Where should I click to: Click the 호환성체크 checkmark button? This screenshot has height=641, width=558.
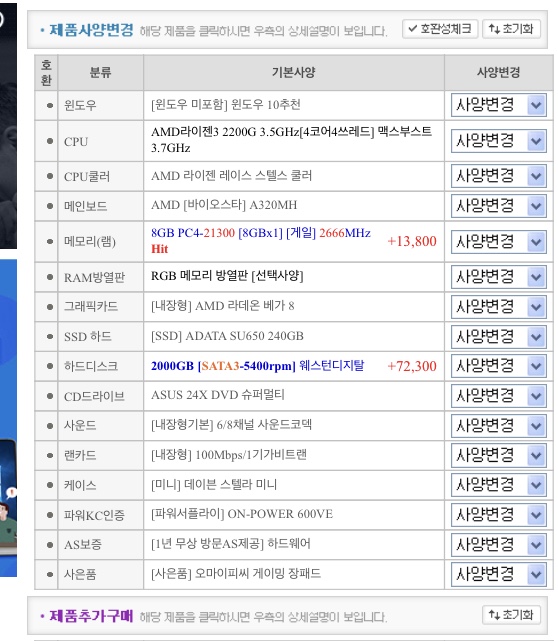click(x=440, y=29)
